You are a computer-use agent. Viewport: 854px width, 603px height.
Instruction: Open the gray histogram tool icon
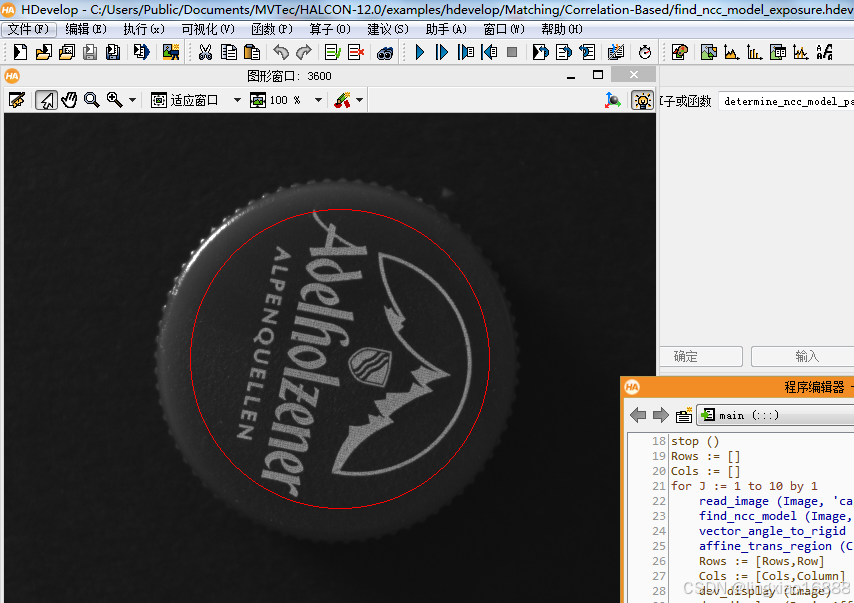(731, 52)
